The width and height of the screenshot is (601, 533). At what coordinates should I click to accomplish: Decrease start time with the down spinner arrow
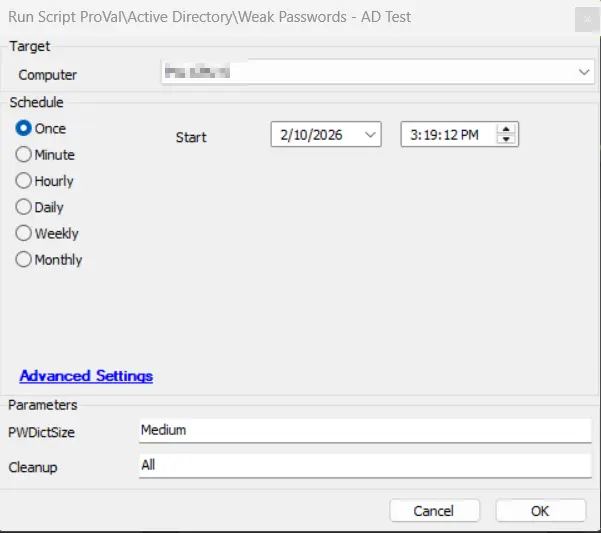pyautogui.click(x=507, y=139)
